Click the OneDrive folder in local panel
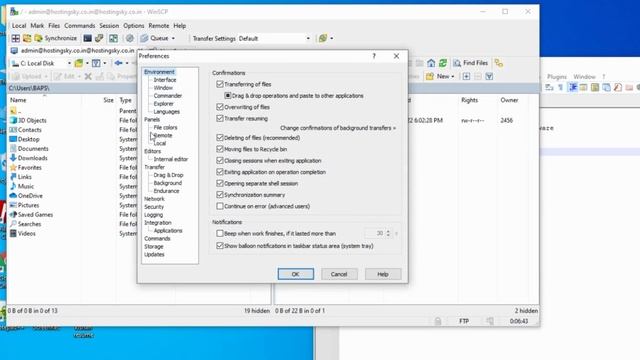 point(30,196)
